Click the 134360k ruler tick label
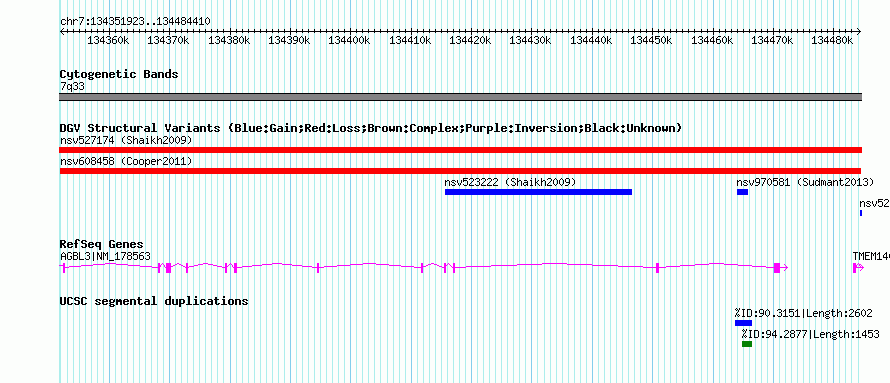 108,41
